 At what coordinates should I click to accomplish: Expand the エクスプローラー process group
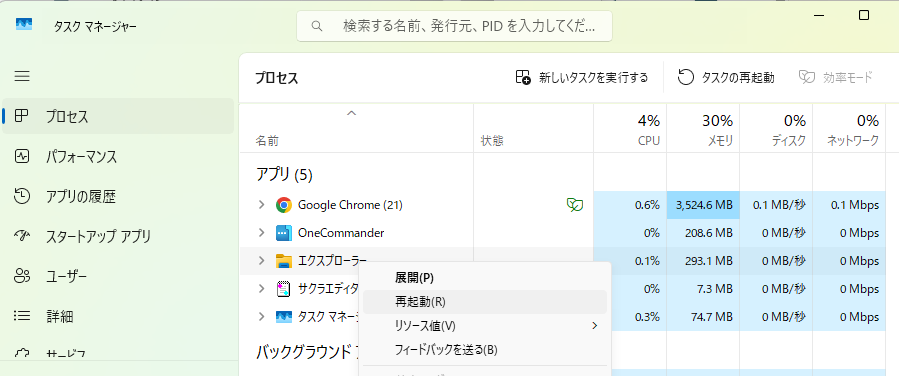[261, 261]
